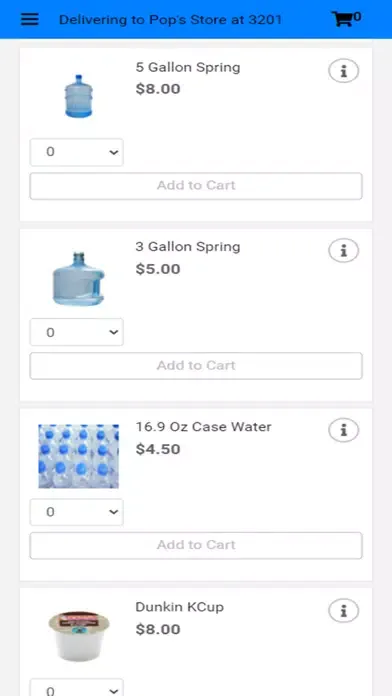392x696 pixels.
Task: Open quantity dropdown for Dunkin KCup
Action: 77,688
